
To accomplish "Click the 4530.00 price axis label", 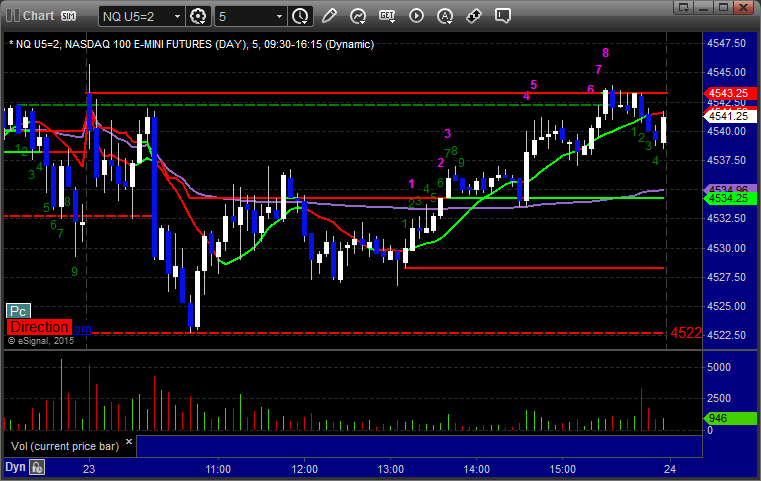I will [727, 248].
